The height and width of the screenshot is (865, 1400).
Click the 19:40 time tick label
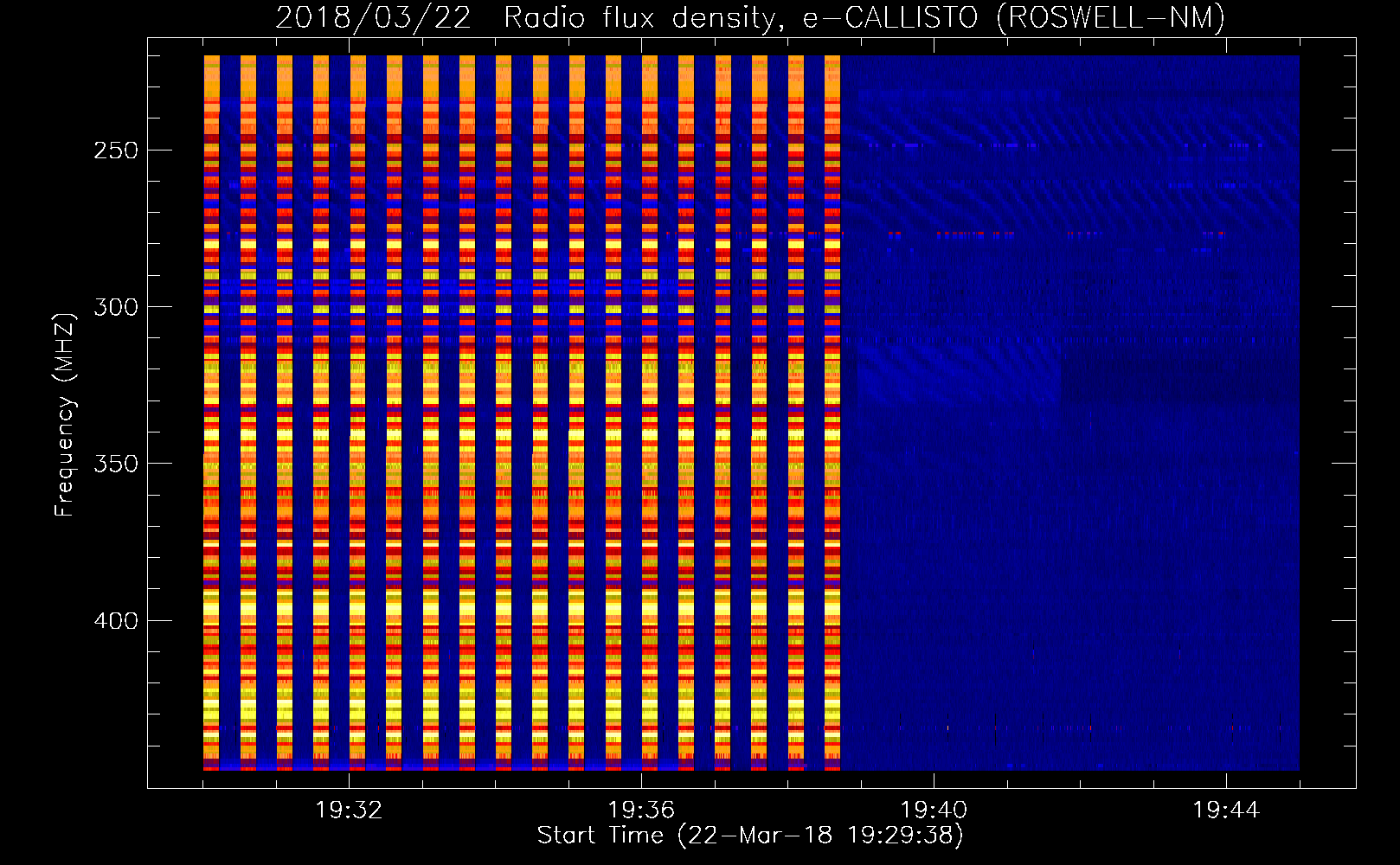click(934, 811)
